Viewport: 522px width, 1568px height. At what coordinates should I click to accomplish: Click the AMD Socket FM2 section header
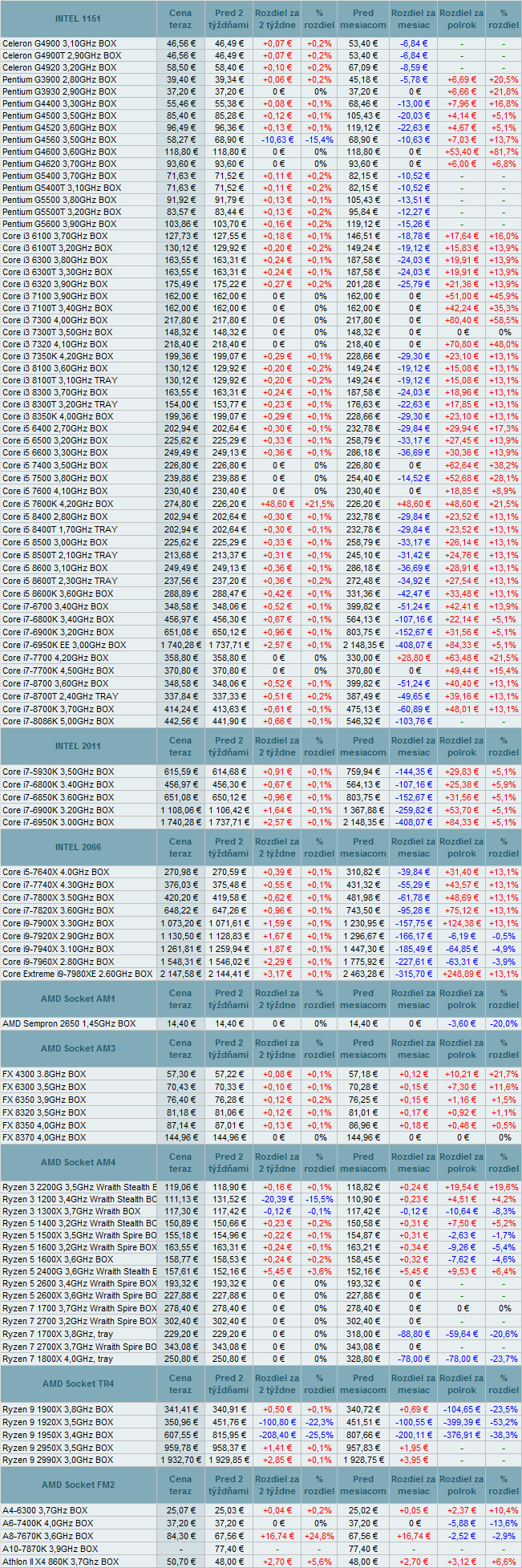tap(78, 1485)
